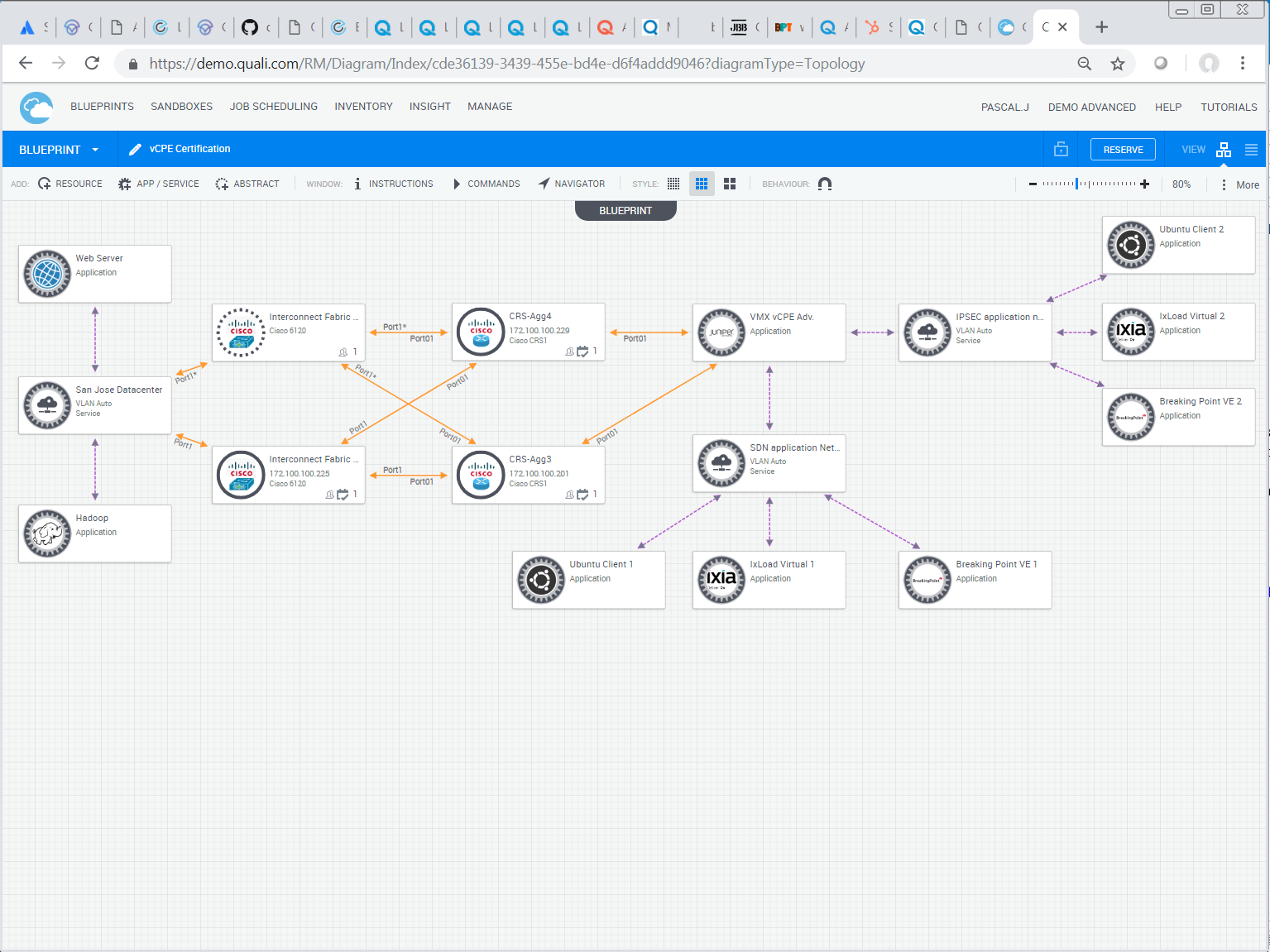Screen dimensions: 1270x952
Task: Go to SANDBOXES
Action: point(181,107)
